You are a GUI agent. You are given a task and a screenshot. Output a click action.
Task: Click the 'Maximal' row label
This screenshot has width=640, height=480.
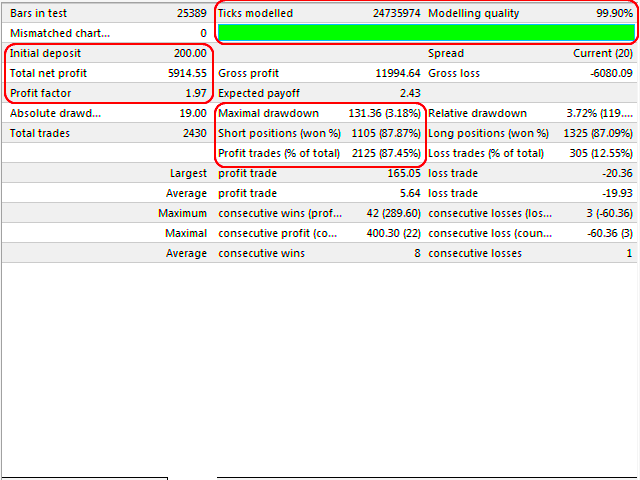(186, 233)
